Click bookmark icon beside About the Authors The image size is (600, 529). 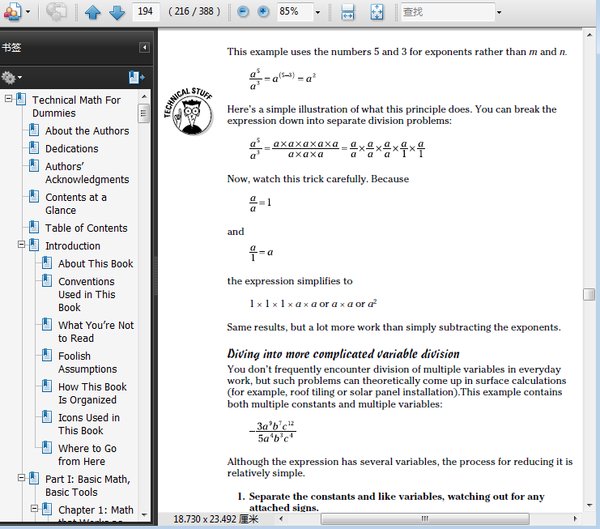tap(34, 130)
